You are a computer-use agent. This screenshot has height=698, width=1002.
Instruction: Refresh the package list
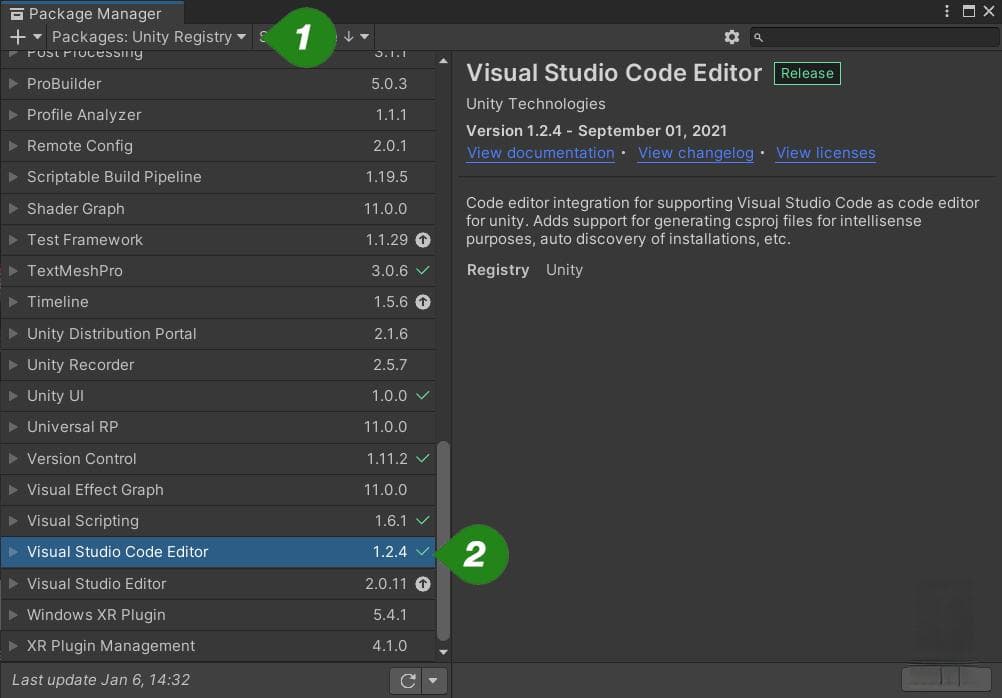pos(408,681)
